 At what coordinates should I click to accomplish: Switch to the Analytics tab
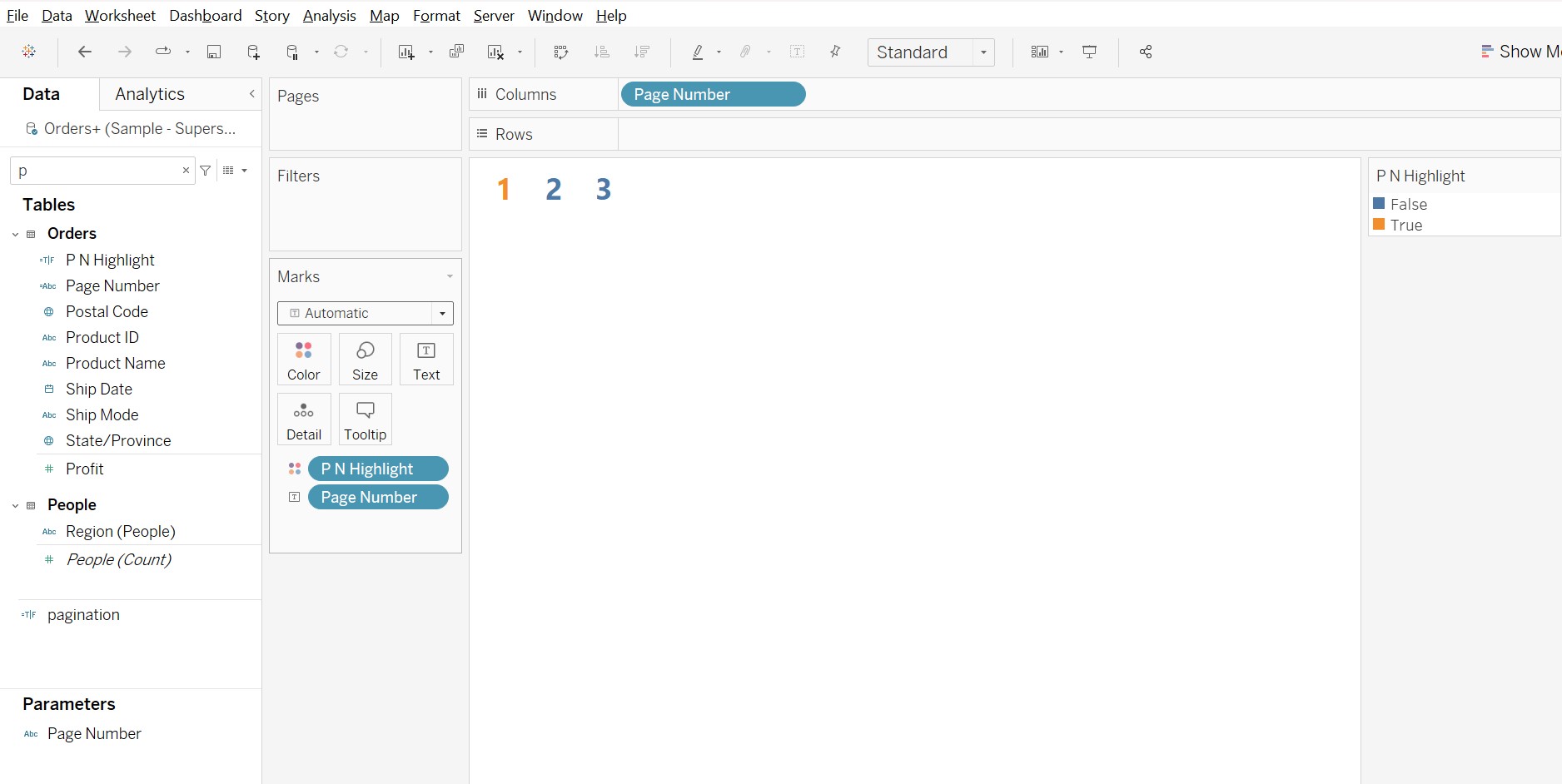[150, 94]
